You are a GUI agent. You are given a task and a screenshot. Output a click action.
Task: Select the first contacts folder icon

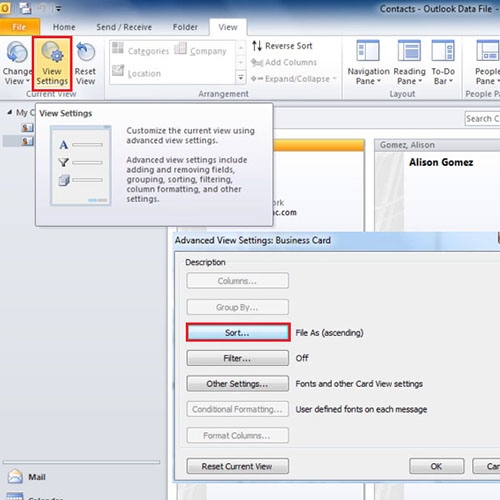(x=27, y=127)
